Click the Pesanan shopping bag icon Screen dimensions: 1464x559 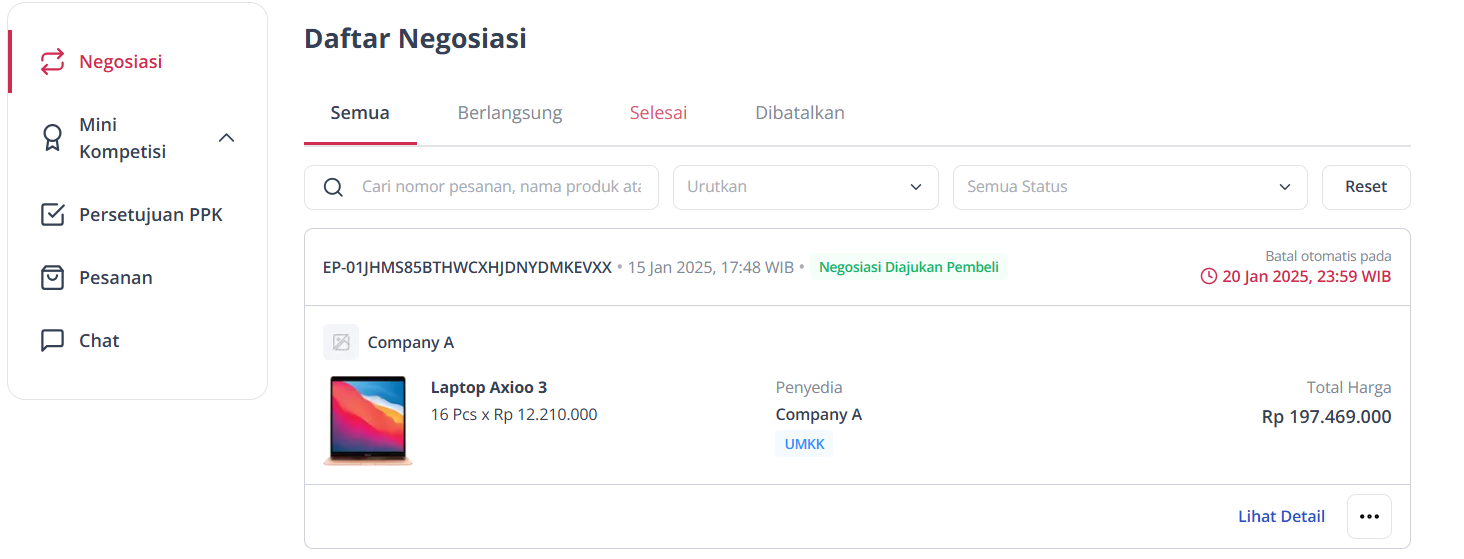pyautogui.click(x=52, y=278)
